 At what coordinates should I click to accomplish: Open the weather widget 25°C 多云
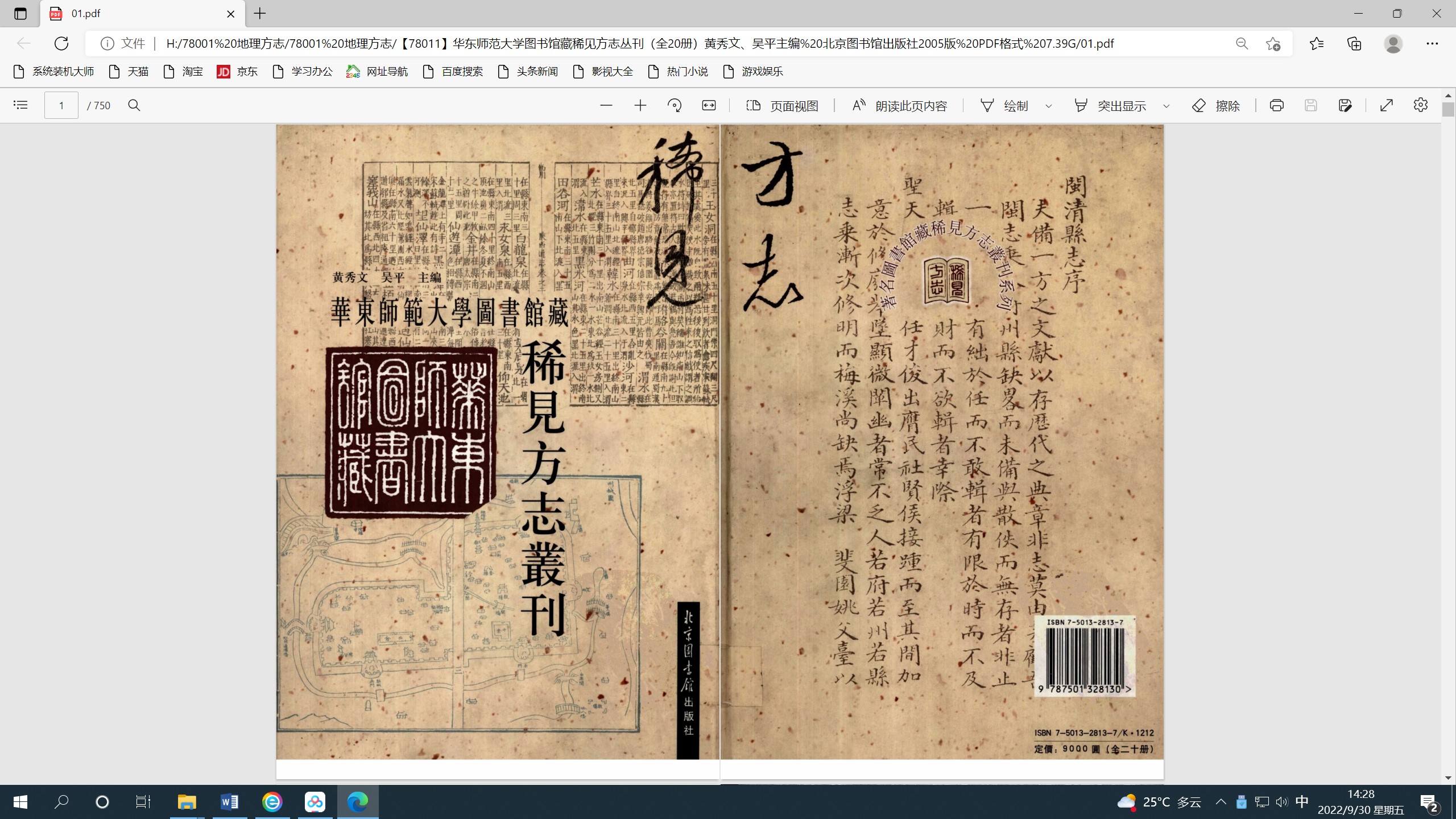(1159, 802)
